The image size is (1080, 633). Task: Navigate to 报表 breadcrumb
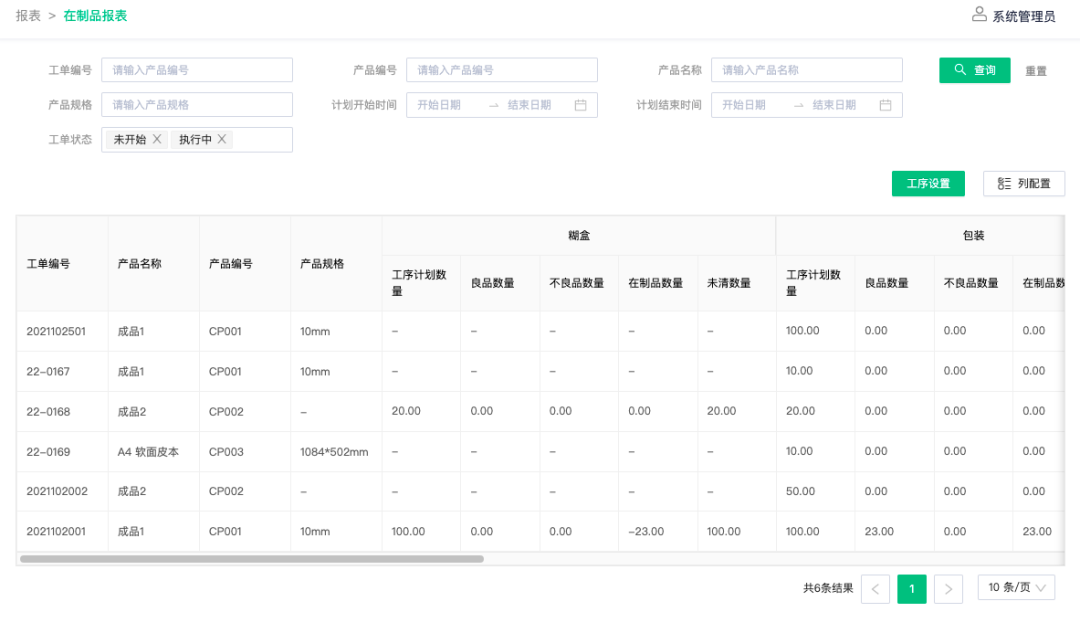(28, 16)
